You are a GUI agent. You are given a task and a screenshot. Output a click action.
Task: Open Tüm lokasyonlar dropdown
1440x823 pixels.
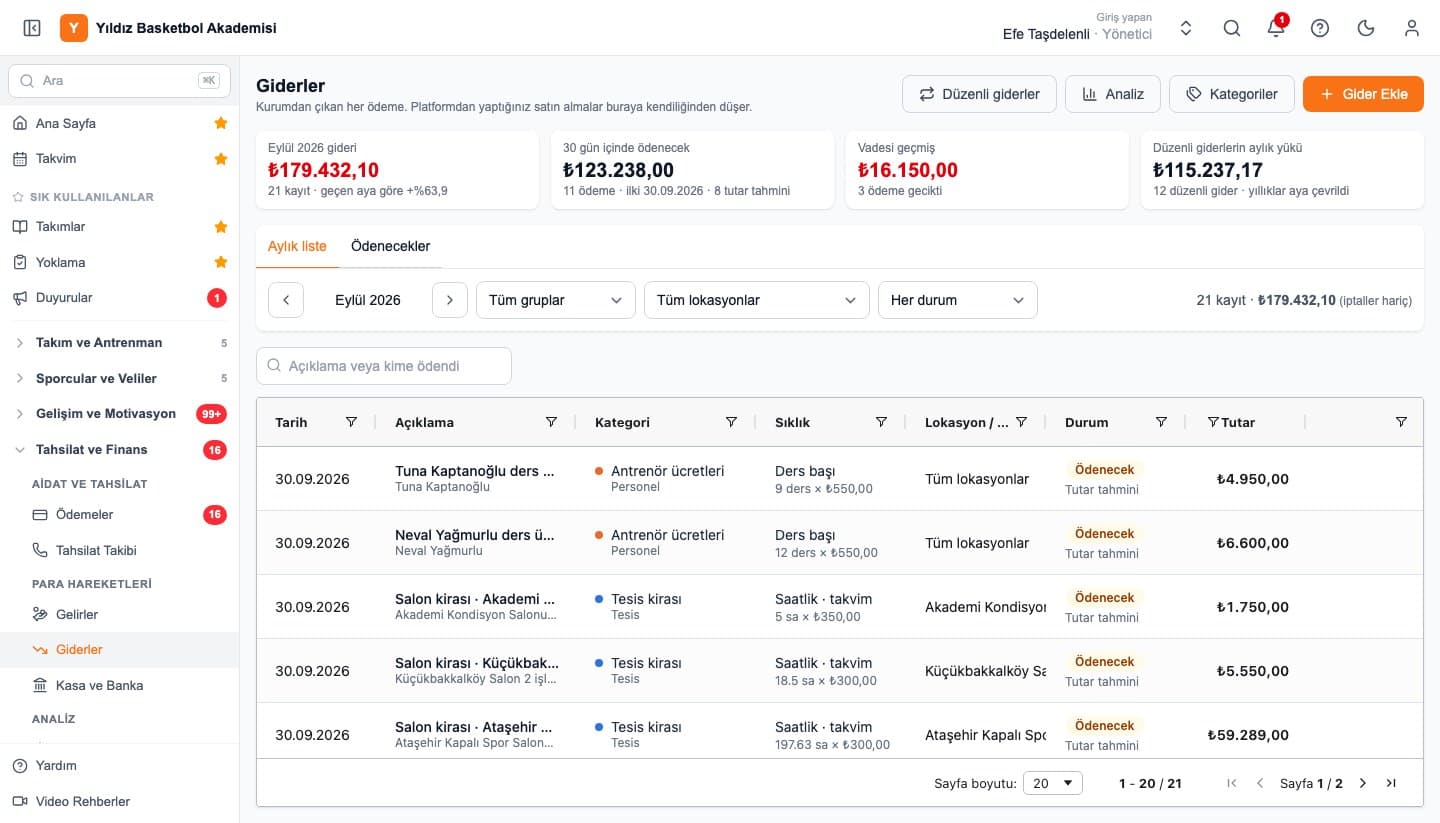pyautogui.click(x=757, y=300)
